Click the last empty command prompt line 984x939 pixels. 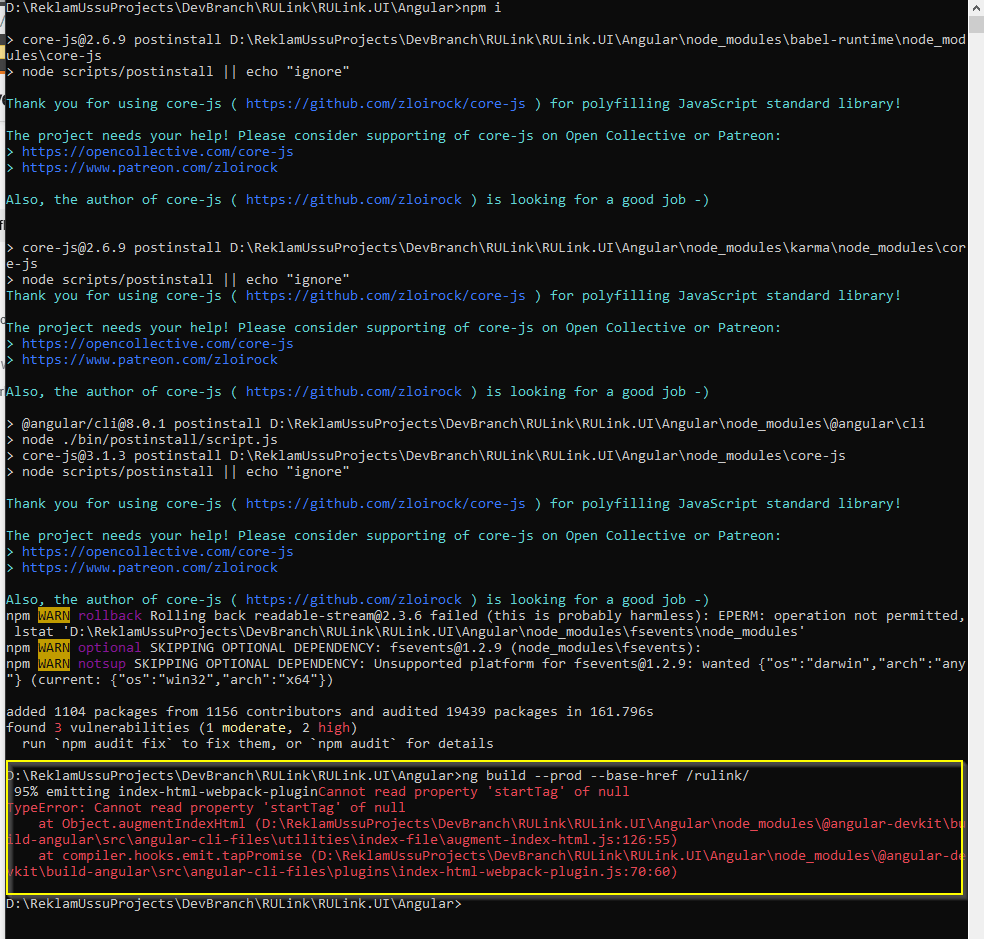(x=233, y=904)
